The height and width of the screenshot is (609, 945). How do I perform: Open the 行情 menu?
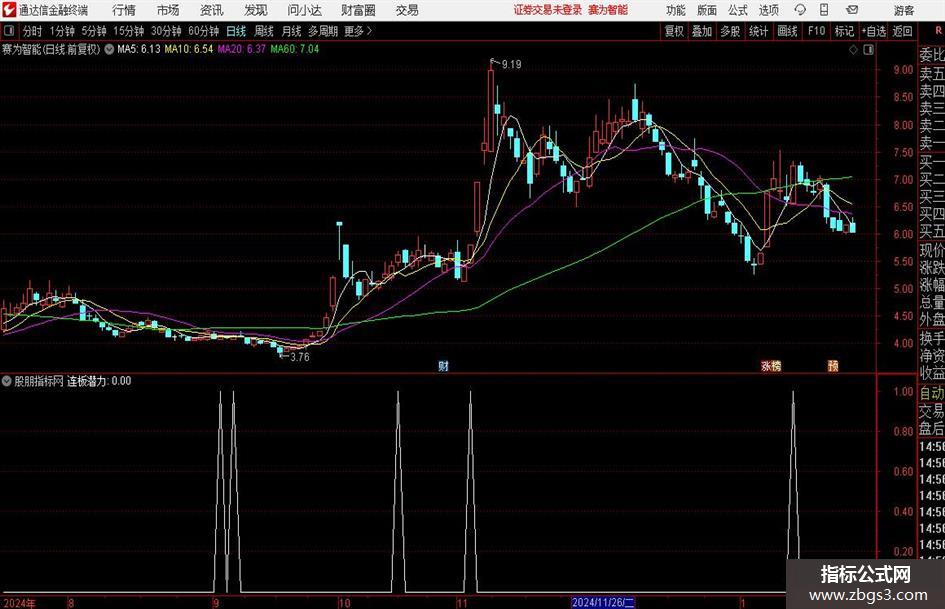(124, 10)
